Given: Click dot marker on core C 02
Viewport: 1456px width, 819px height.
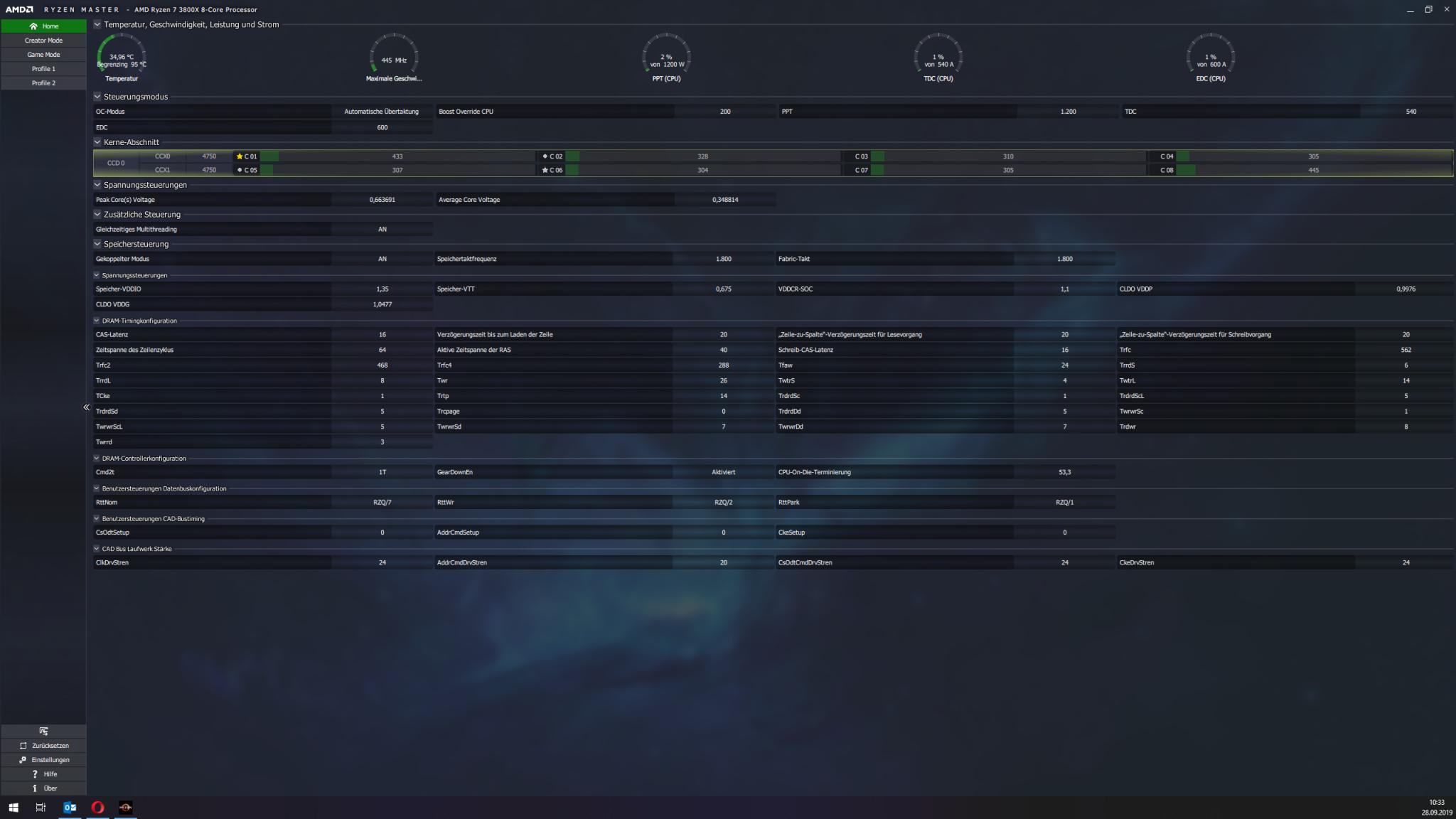Looking at the screenshot, I should [x=545, y=156].
